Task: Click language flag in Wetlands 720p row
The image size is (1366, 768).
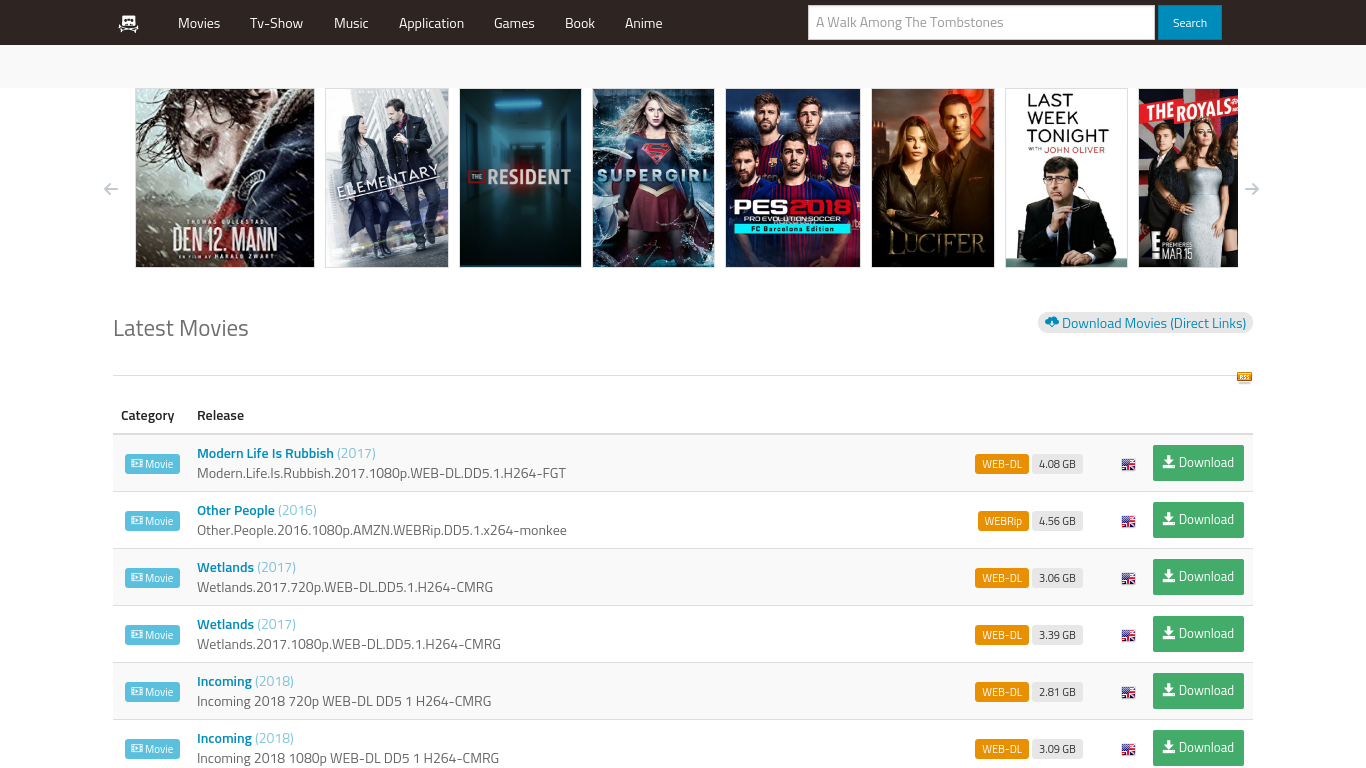Action: click(1128, 578)
